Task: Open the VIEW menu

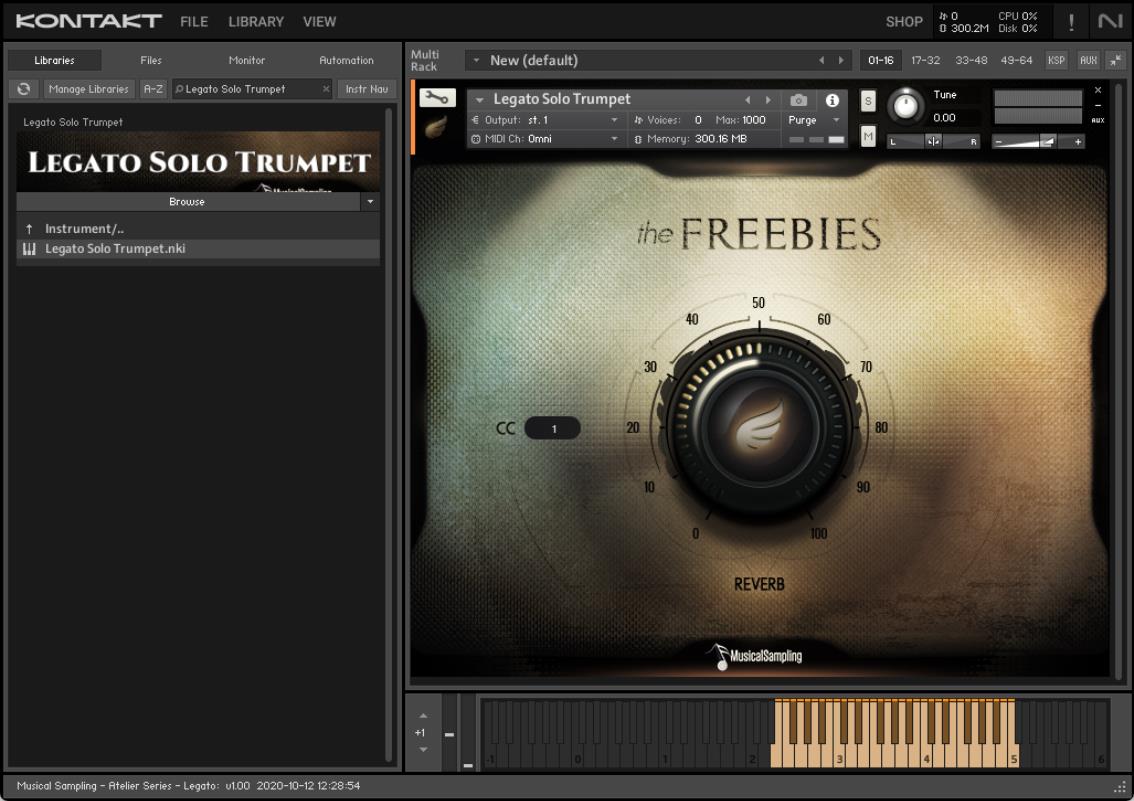Action: click(319, 22)
